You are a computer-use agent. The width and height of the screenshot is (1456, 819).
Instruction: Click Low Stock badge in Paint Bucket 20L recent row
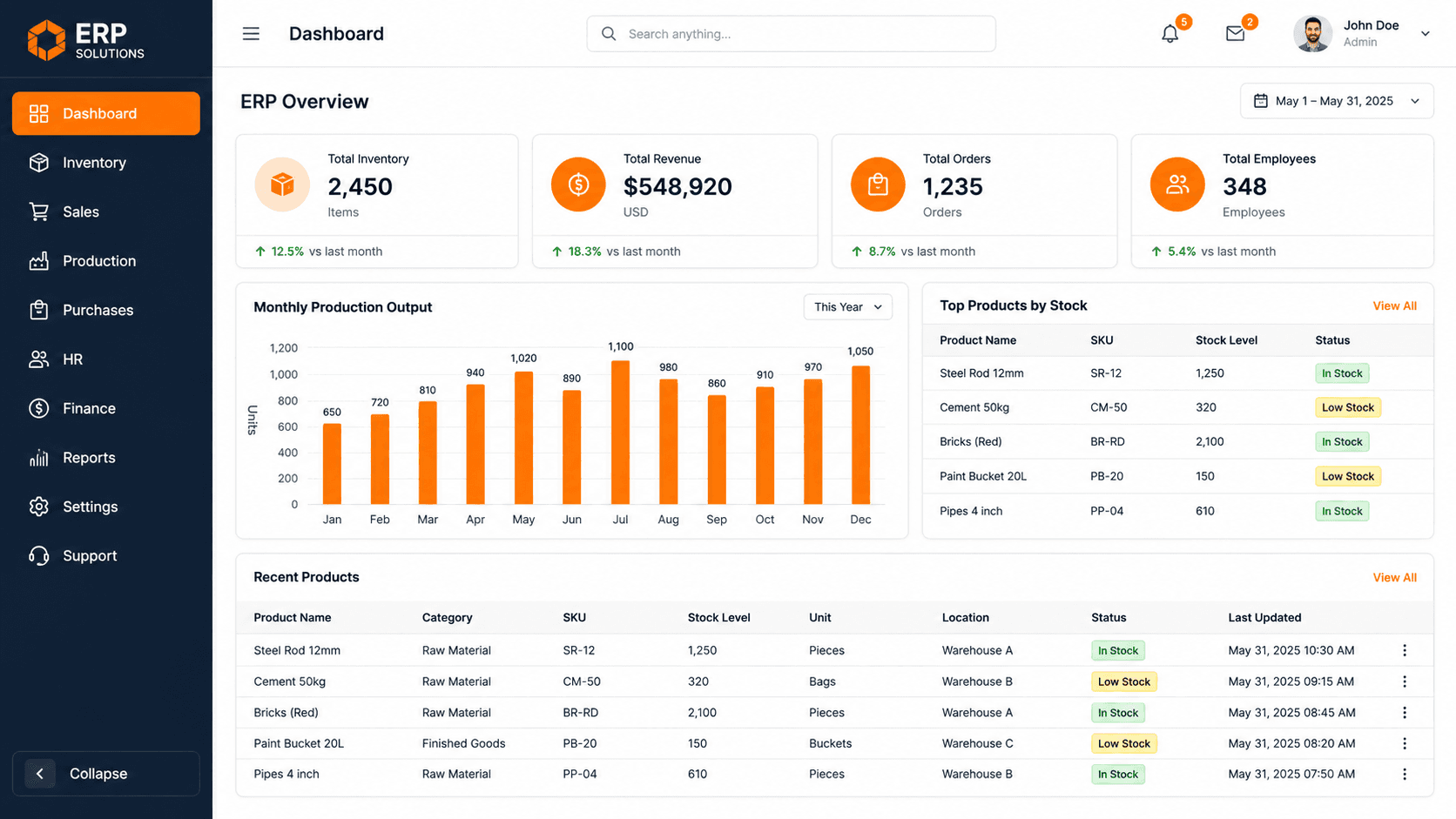1123,743
